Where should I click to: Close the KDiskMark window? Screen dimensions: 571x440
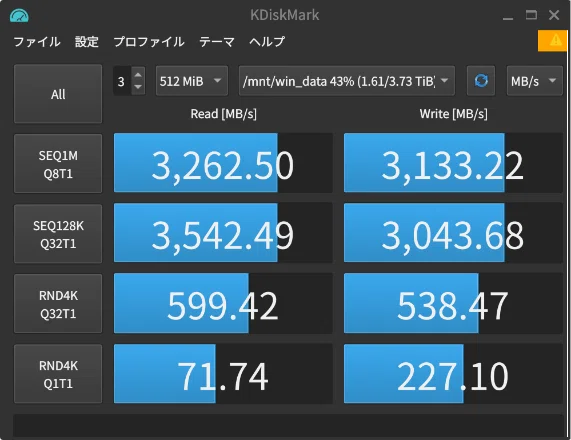[x=554, y=15]
